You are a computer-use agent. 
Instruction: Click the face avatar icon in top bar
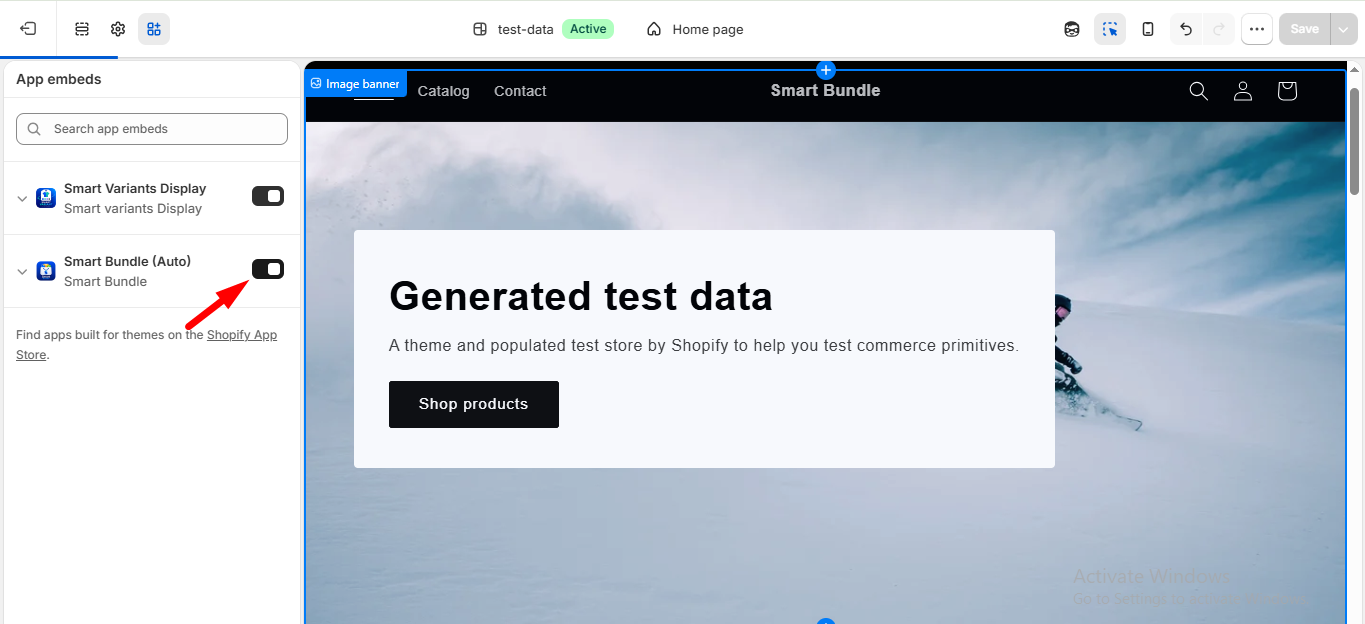[1072, 29]
